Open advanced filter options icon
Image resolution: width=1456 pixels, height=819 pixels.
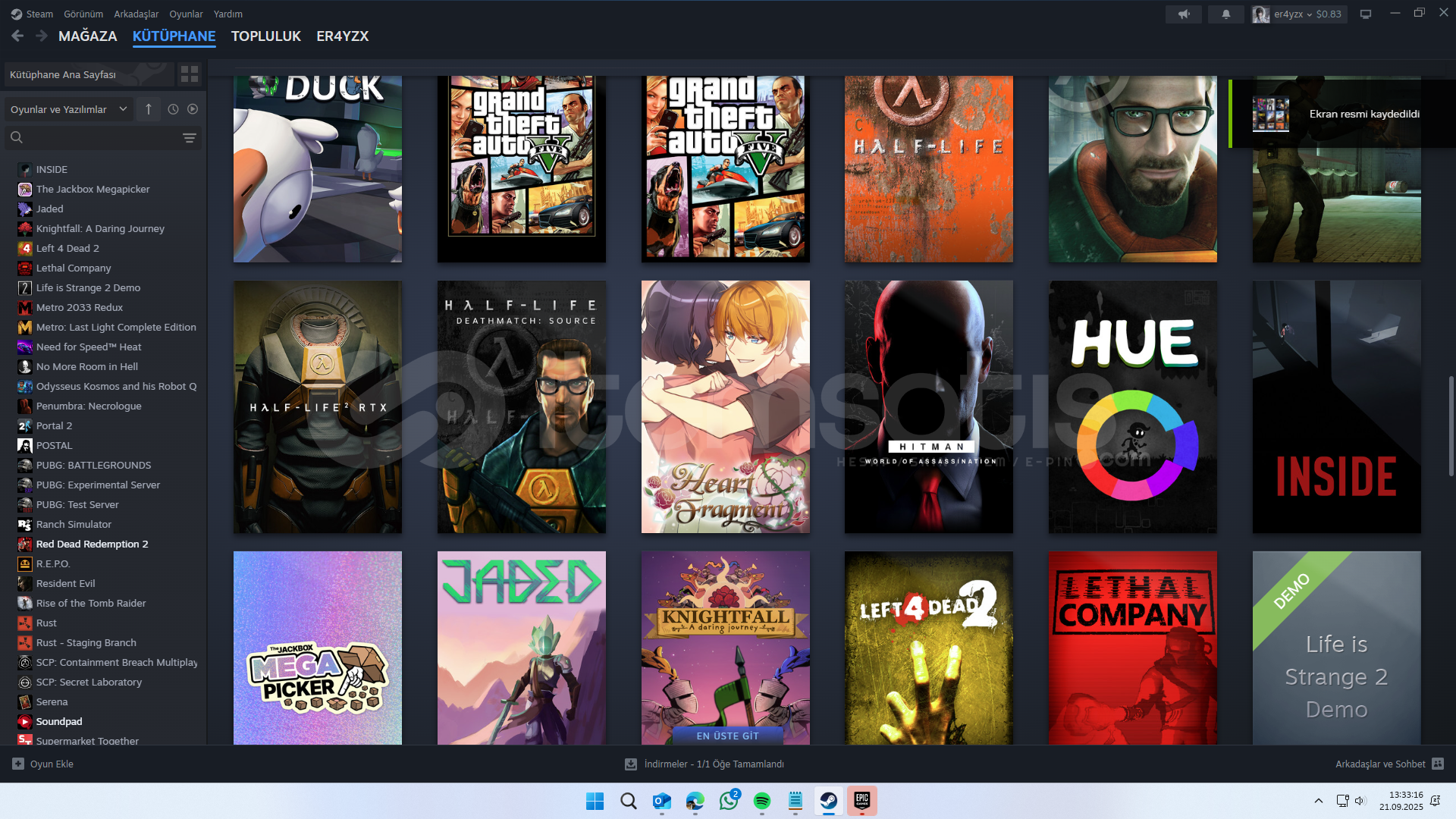click(x=190, y=137)
